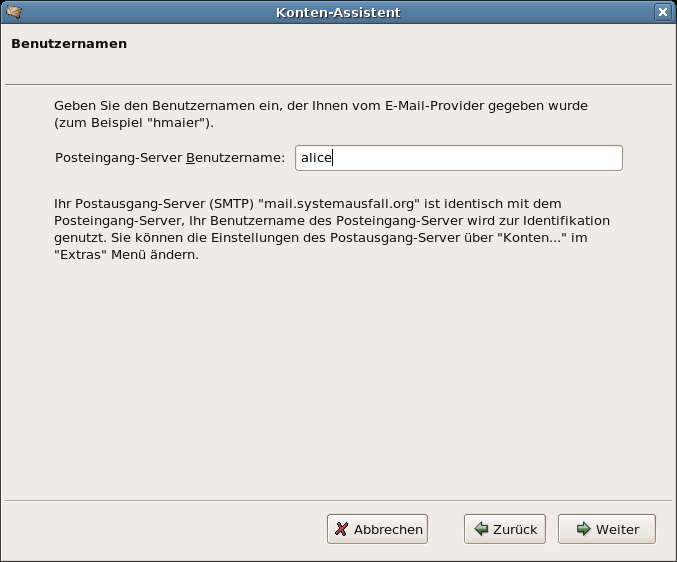Focus the Posteingang-Server Benutzername input field
677x562 pixels.
pyautogui.click(x=459, y=158)
